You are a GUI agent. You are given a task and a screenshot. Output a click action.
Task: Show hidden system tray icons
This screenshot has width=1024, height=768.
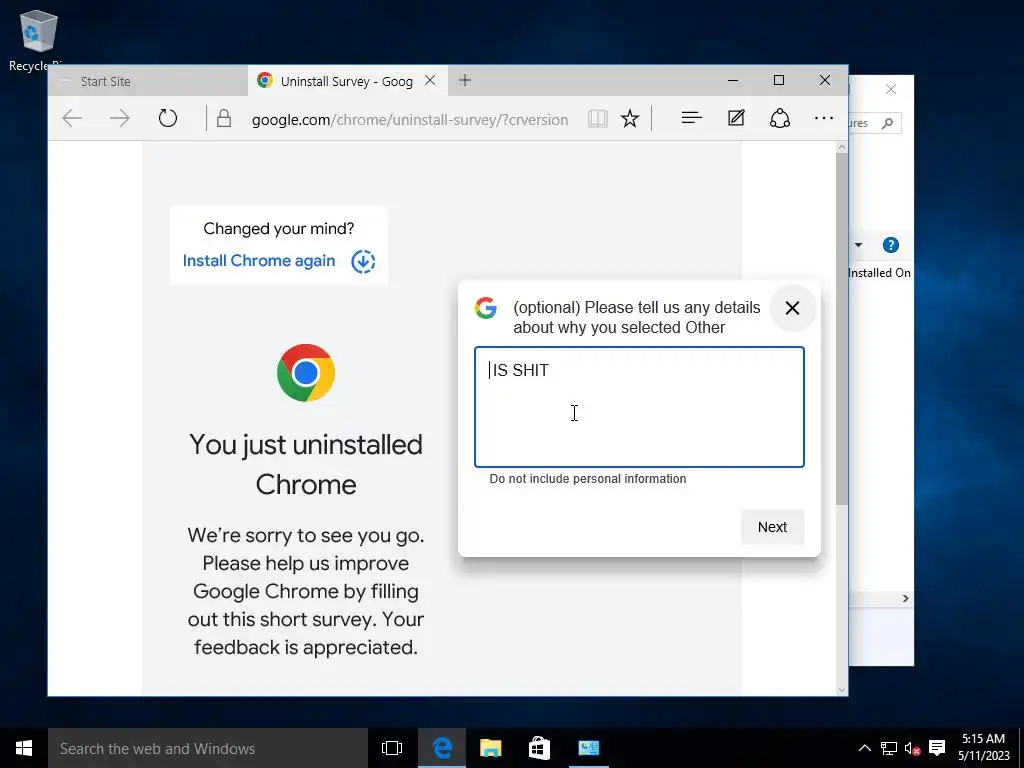[x=864, y=748]
